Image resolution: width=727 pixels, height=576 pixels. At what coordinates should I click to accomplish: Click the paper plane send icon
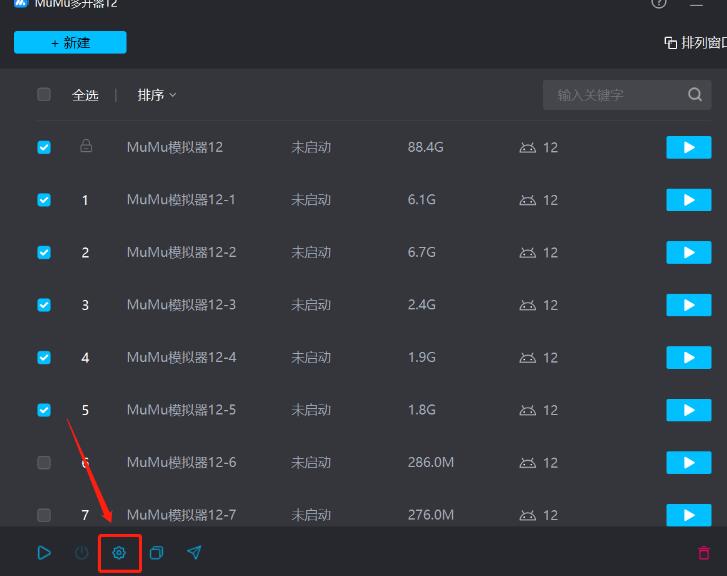[x=195, y=552]
